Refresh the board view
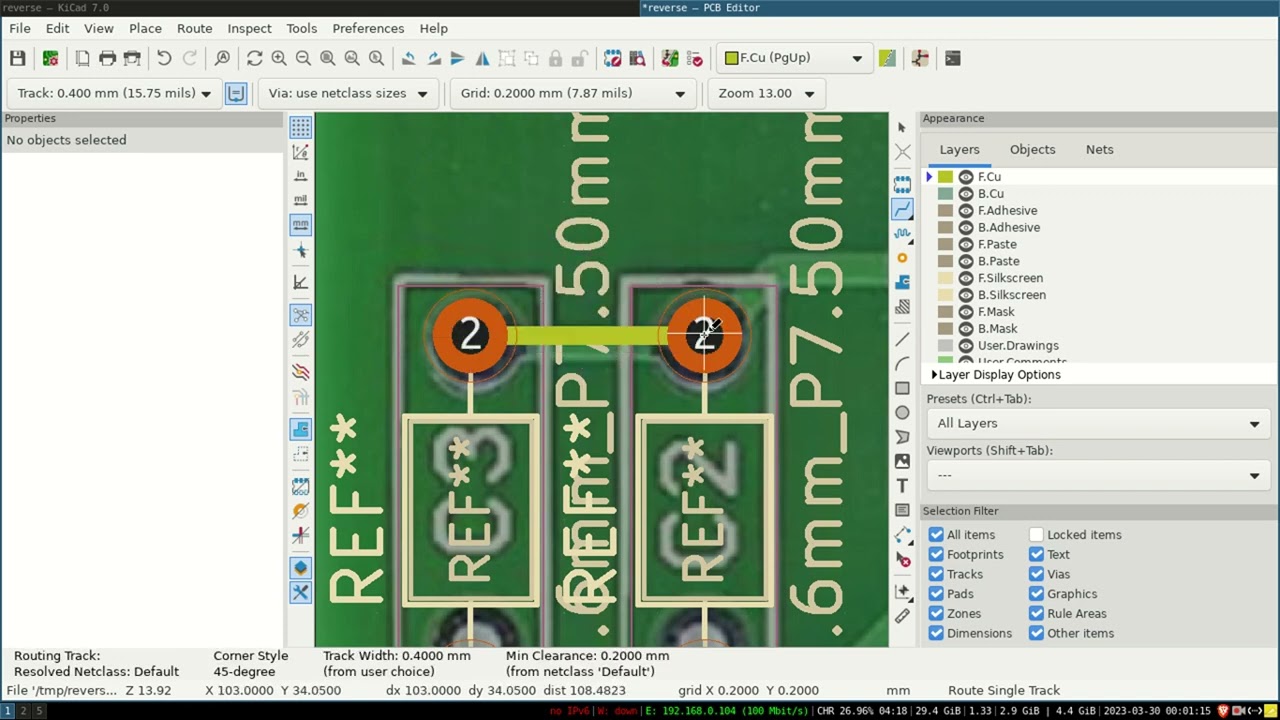This screenshot has width=1280, height=720. [x=254, y=58]
